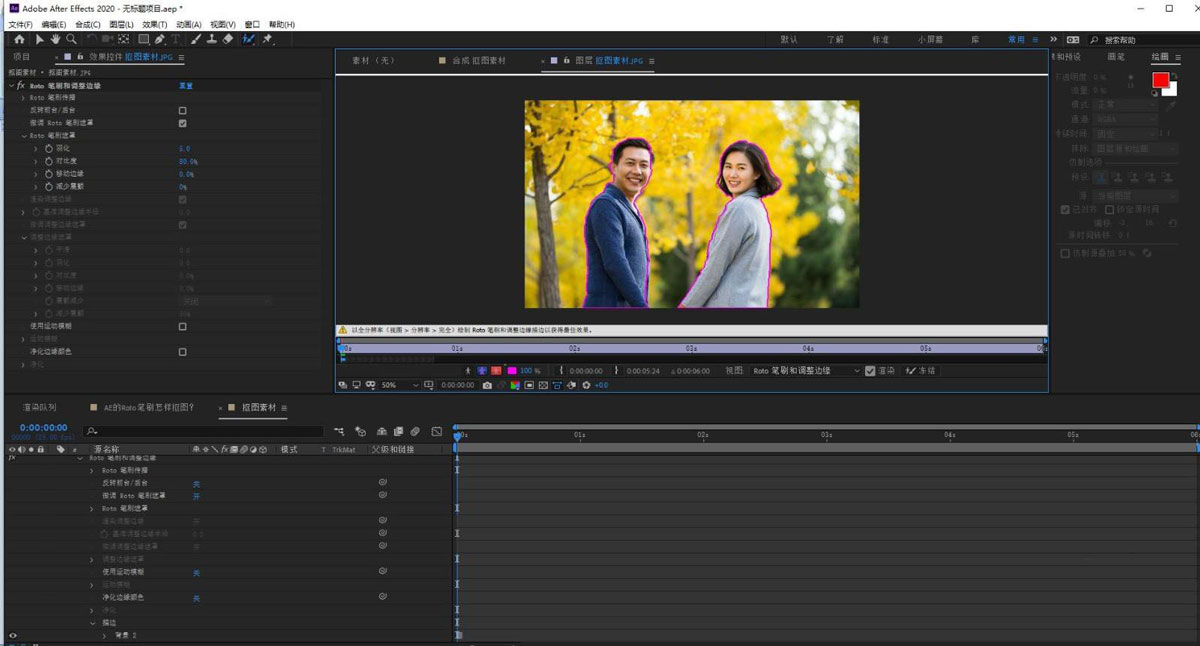Click the 羽化 value 0.0

[185, 148]
